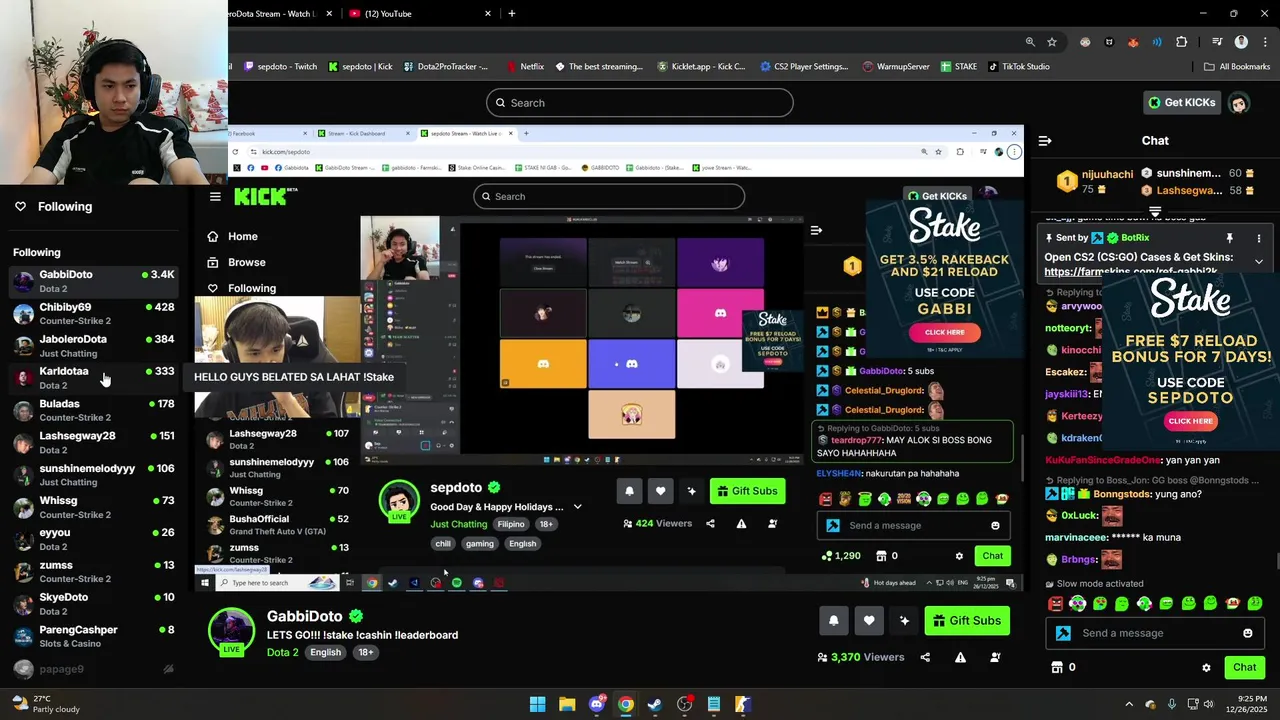The image size is (1280, 720).
Task: Open JaboleroDota channel in Following list
Action: pyautogui.click(x=94, y=346)
